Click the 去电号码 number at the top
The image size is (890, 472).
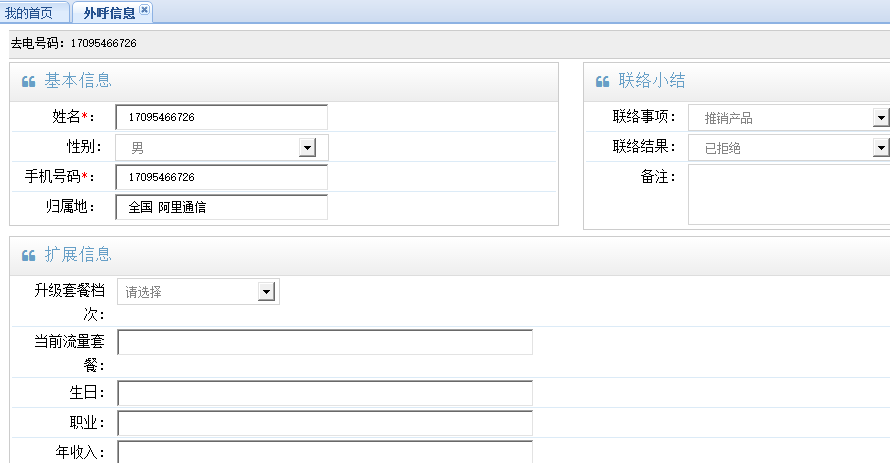pos(103,44)
